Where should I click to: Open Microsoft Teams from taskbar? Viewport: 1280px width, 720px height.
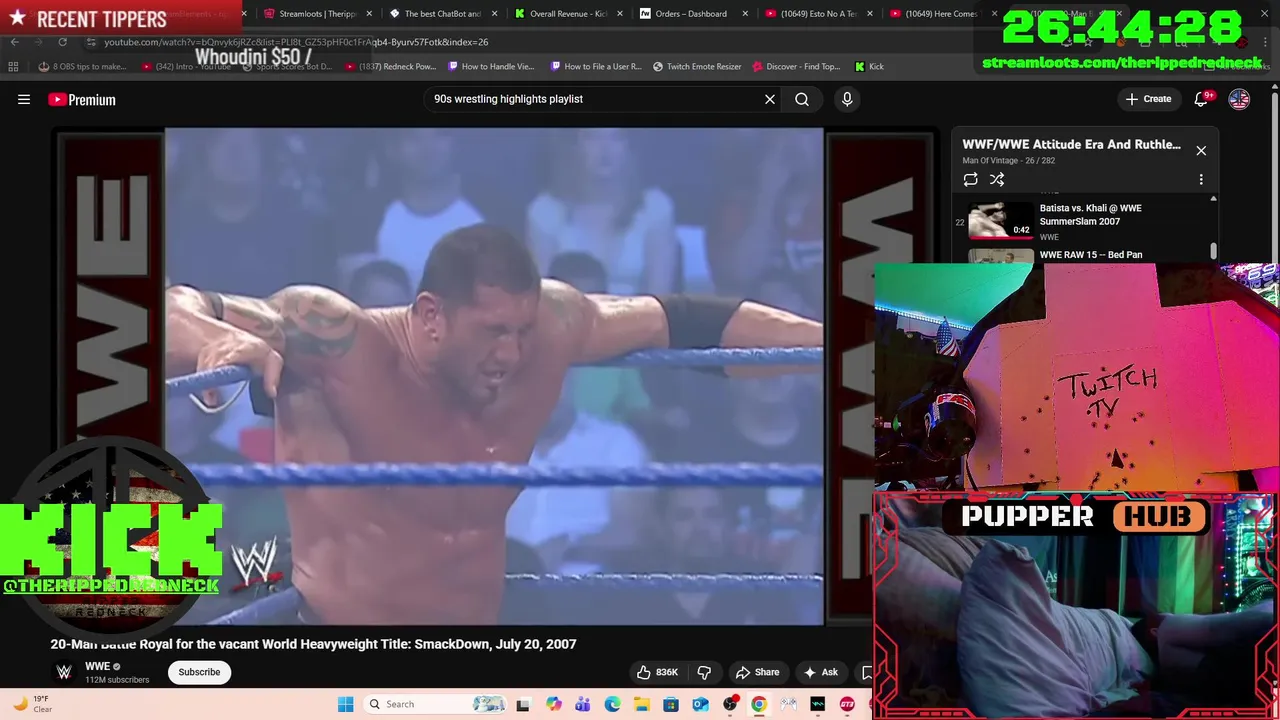(583, 704)
